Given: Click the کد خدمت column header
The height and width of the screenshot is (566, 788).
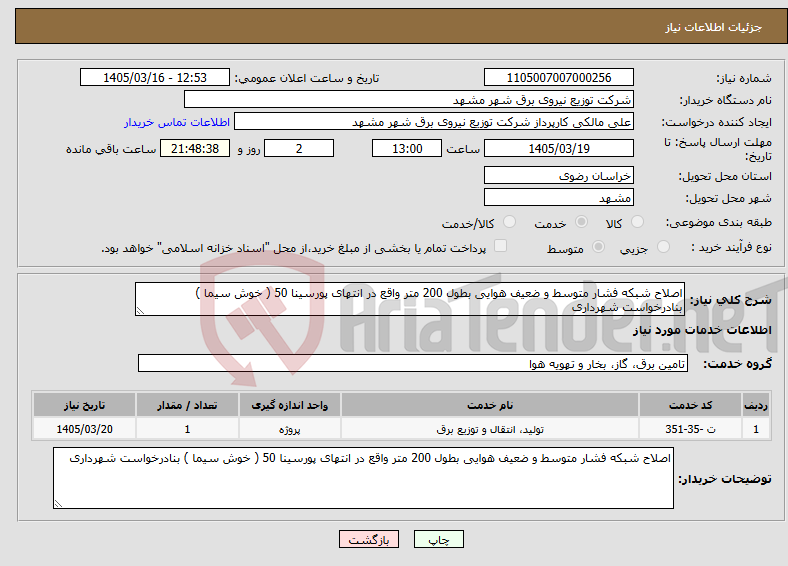Looking at the screenshot, I should pyautogui.click(x=691, y=405).
